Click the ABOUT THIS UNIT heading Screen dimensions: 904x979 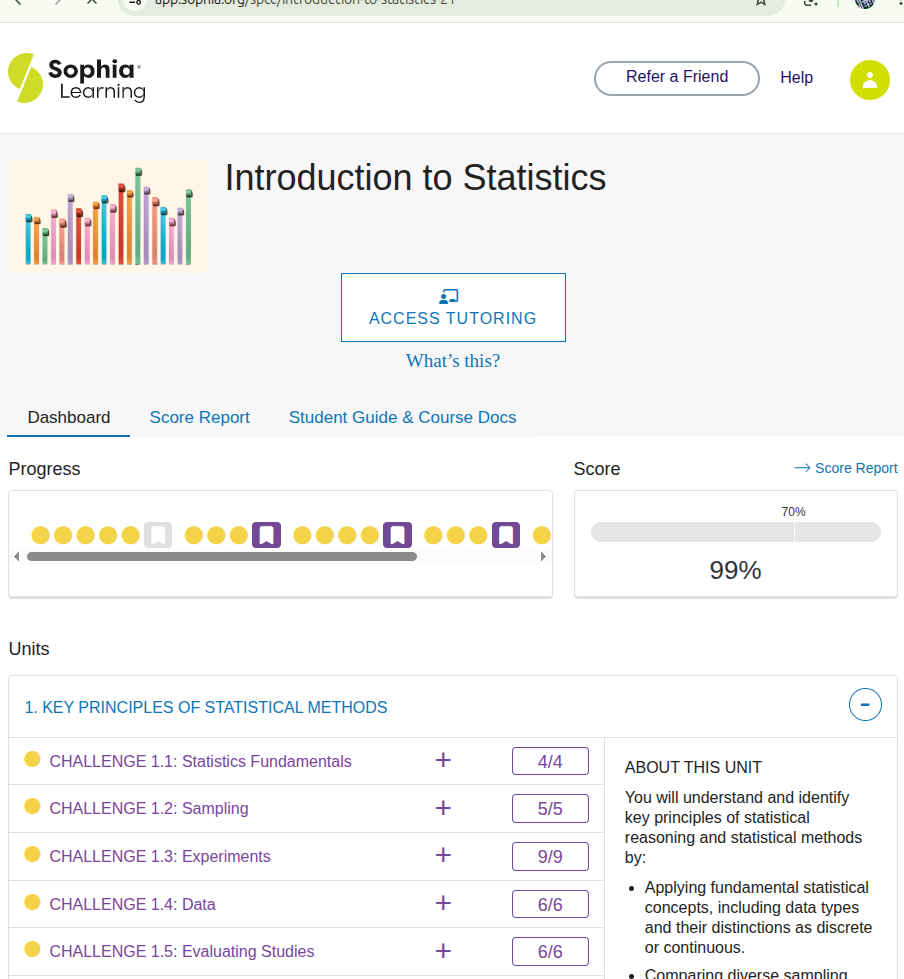(x=693, y=767)
